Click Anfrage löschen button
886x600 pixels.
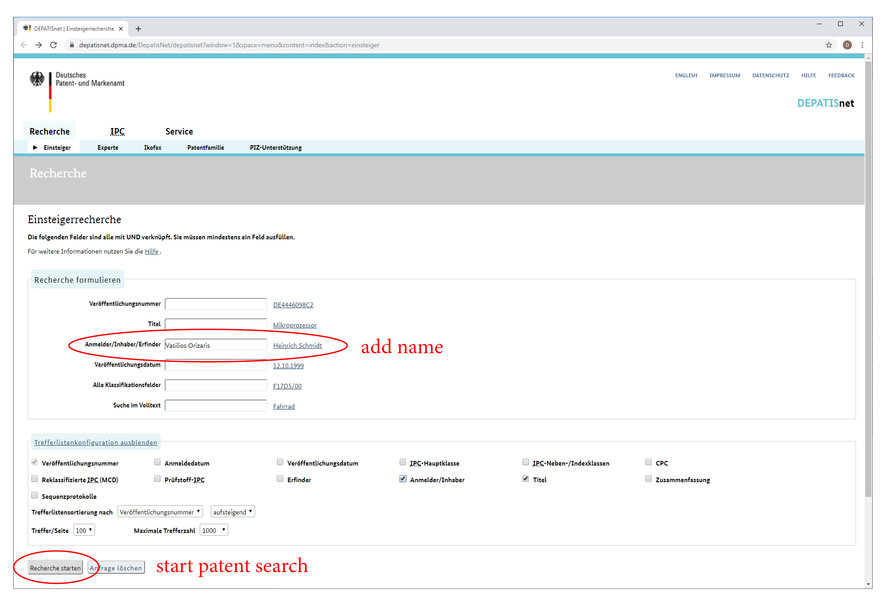116,568
